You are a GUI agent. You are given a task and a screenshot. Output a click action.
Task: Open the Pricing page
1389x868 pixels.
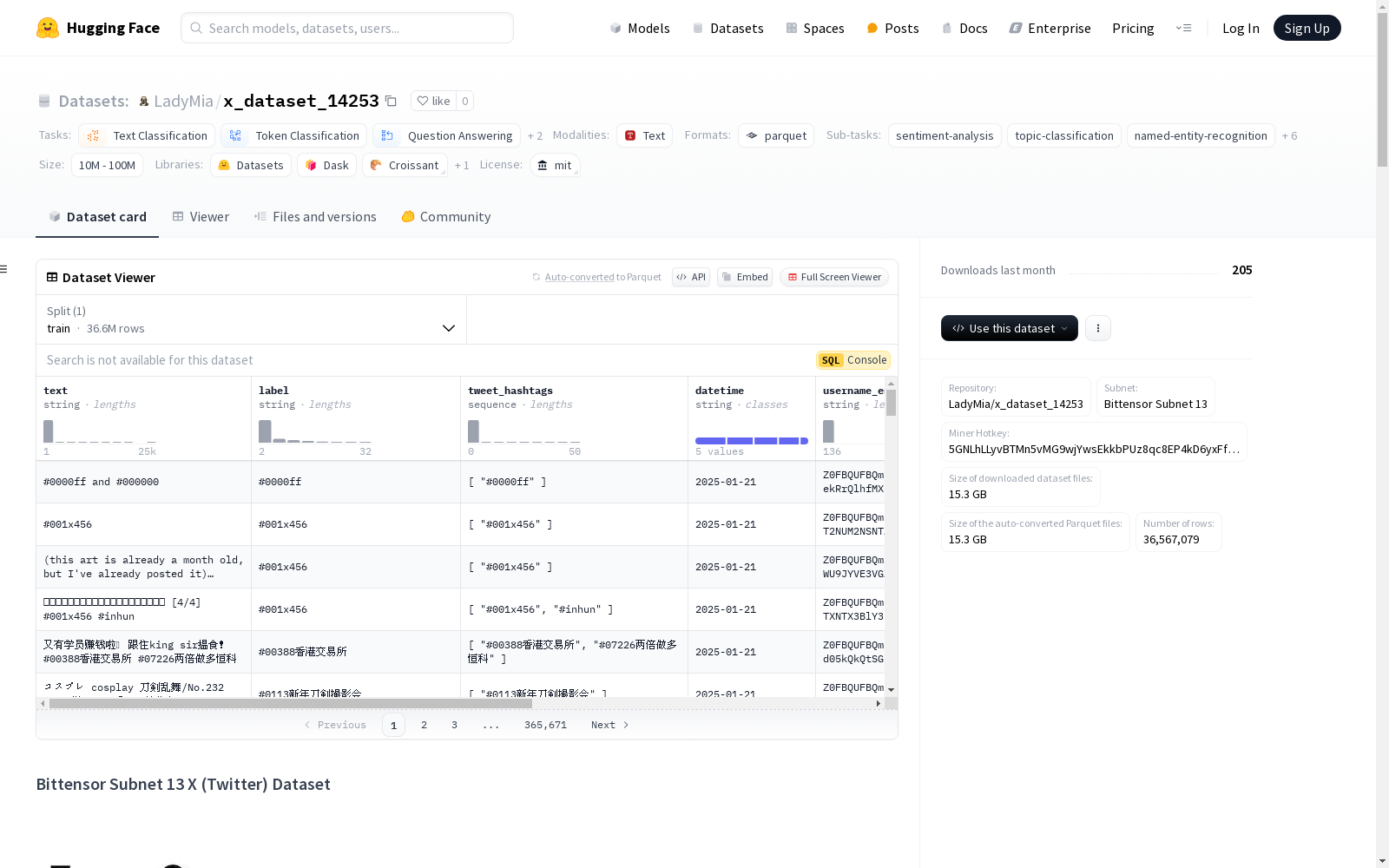(x=1133, y=28)
